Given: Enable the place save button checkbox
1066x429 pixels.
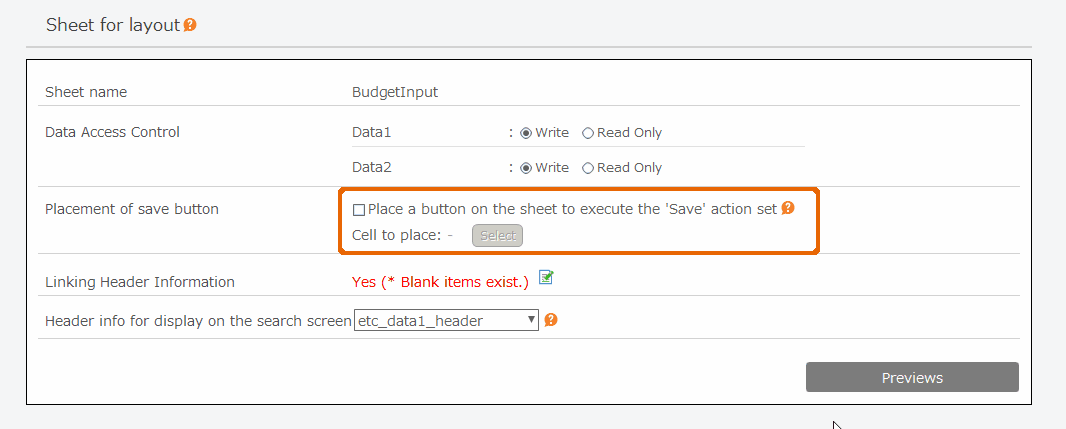Looking at the screenshot, I should click(x=359, y=210).
